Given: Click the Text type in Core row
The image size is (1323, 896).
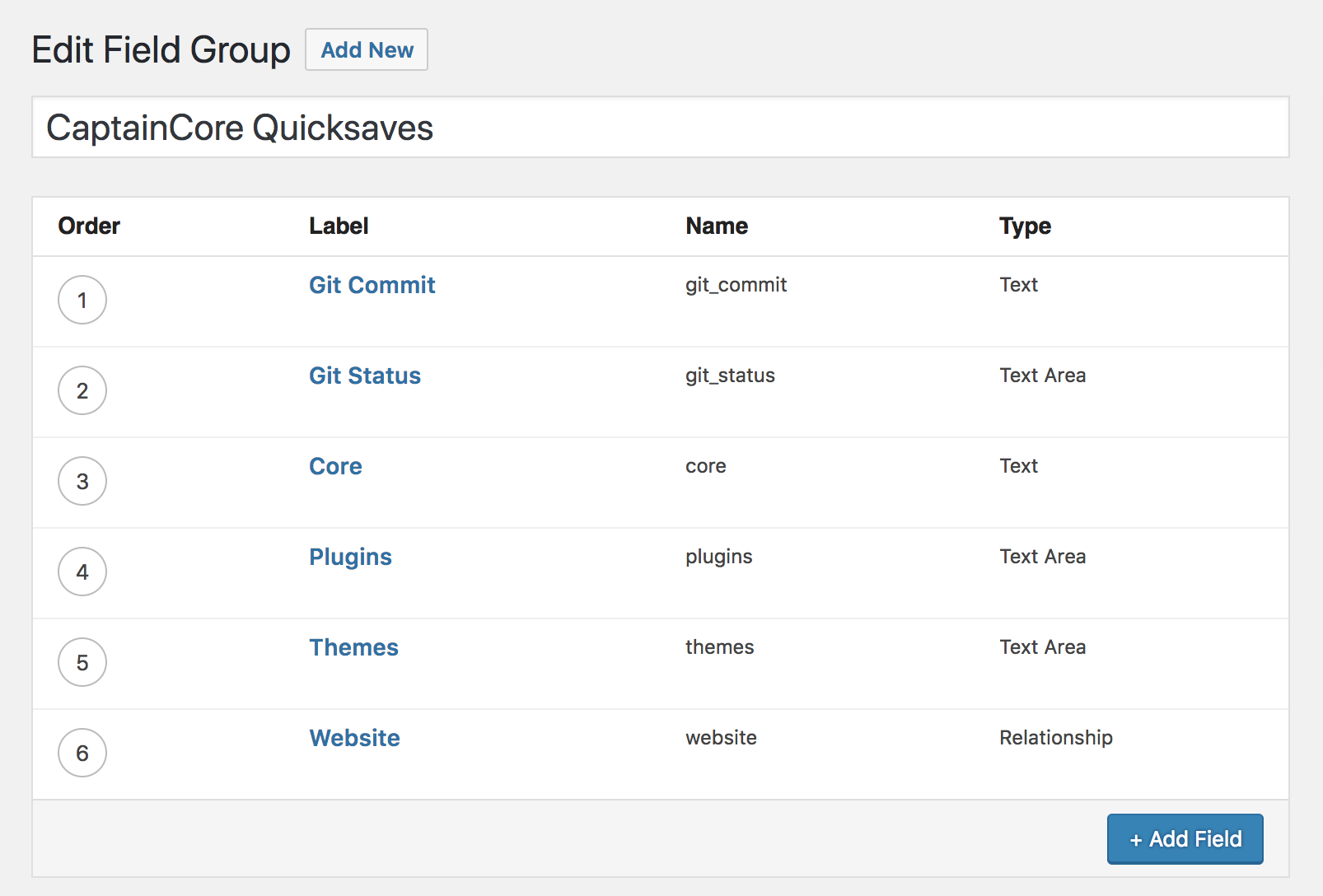Looking at the screenshot, I should click(1019, 466).
